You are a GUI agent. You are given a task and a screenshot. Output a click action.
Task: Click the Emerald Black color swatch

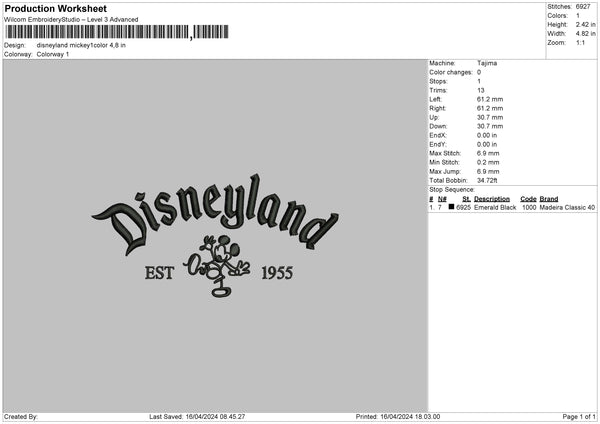tap(451, 207)
